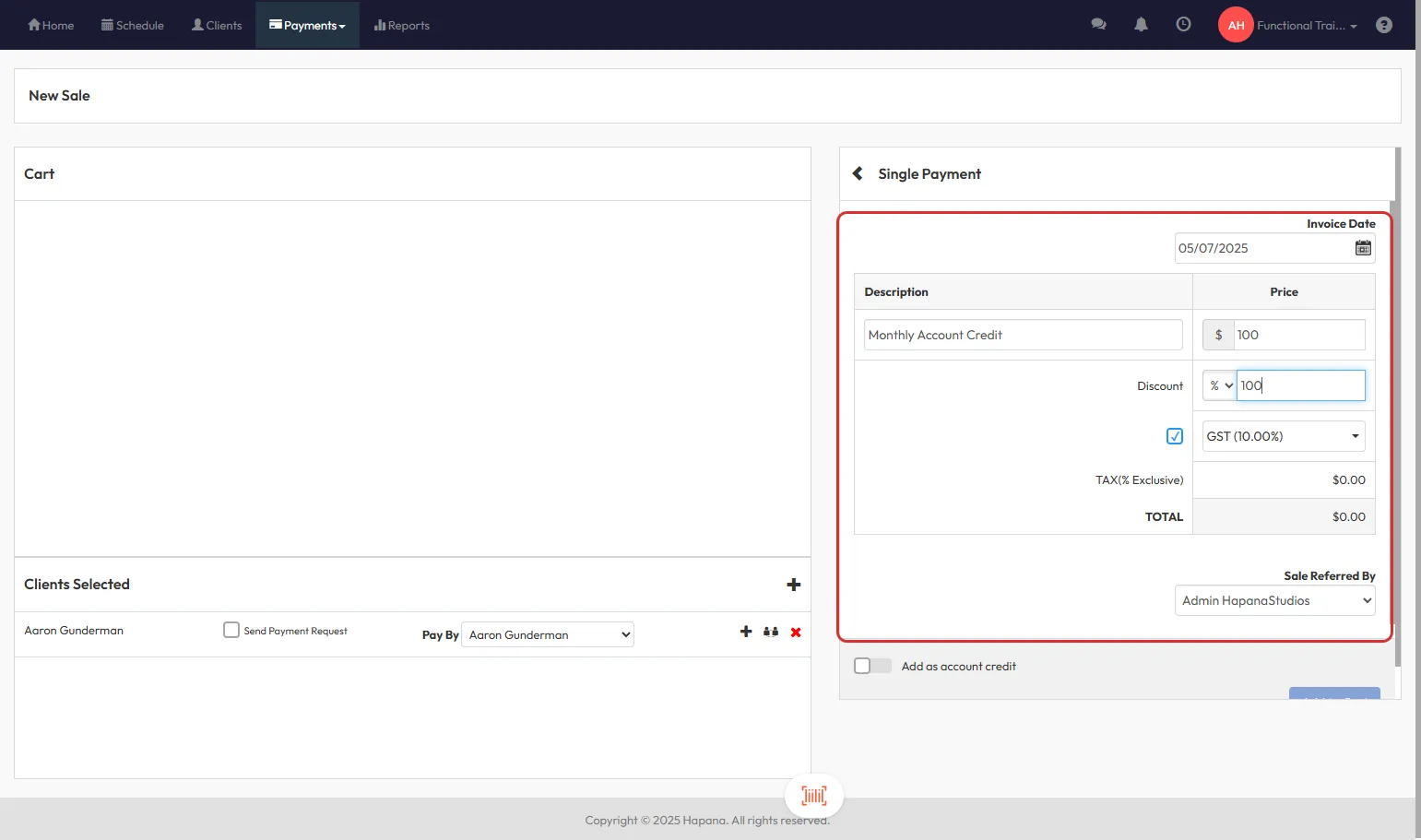Uncheck the GST tax checkbox

1174,436
